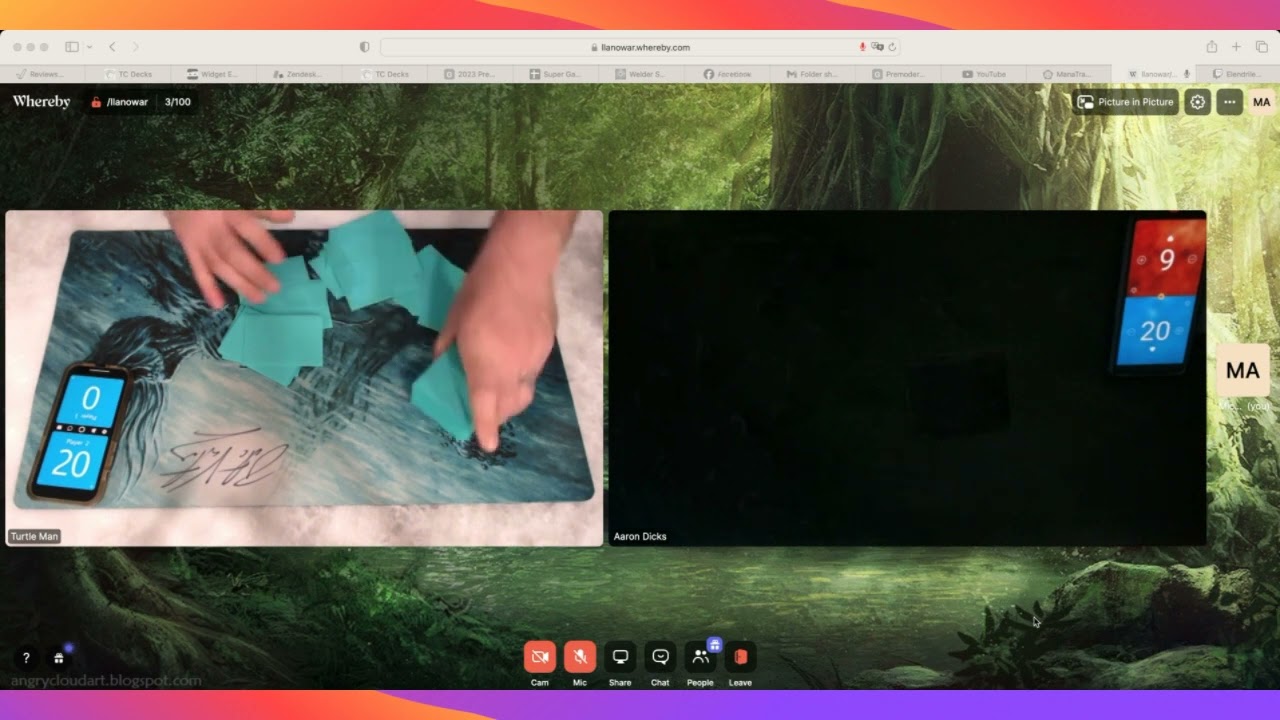Click the MA profile avatar in header
Screen dimensions: 1280x720
pyautogui.click(x=1262, y=102)
